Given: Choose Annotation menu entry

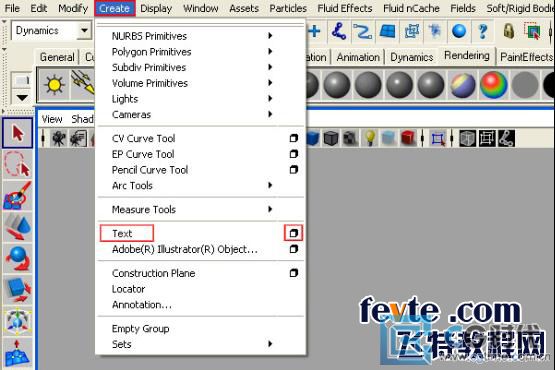Looking at the screenshot, I should click(x=142, y=304).
